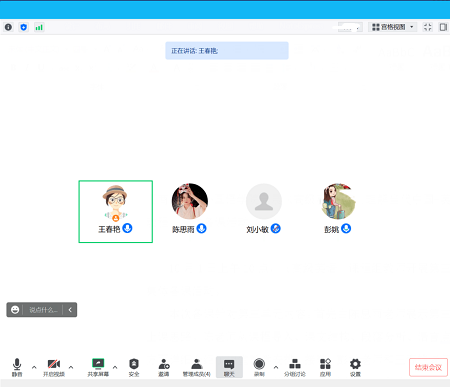Viewport: 450px width, 387px height.
Task: Click 陈思雨's microphone status icon
Action: coord(201,228)
